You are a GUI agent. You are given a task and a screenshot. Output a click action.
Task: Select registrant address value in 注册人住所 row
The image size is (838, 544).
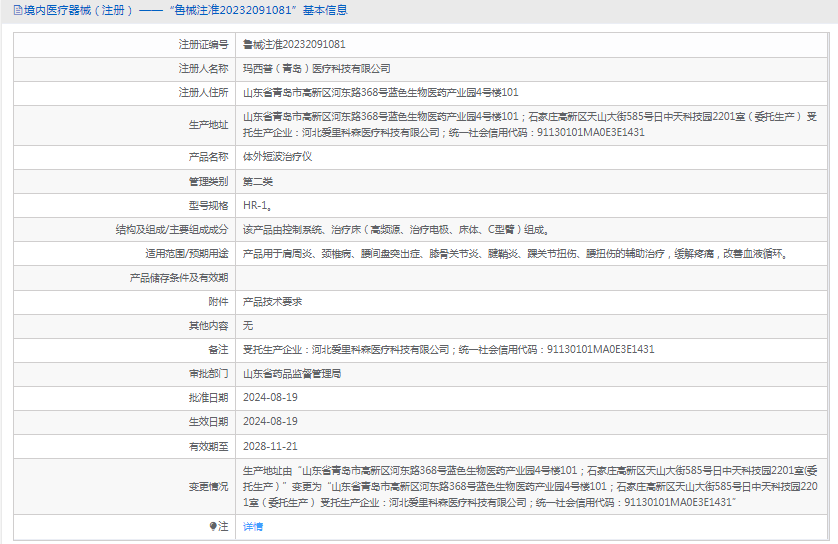381,92
